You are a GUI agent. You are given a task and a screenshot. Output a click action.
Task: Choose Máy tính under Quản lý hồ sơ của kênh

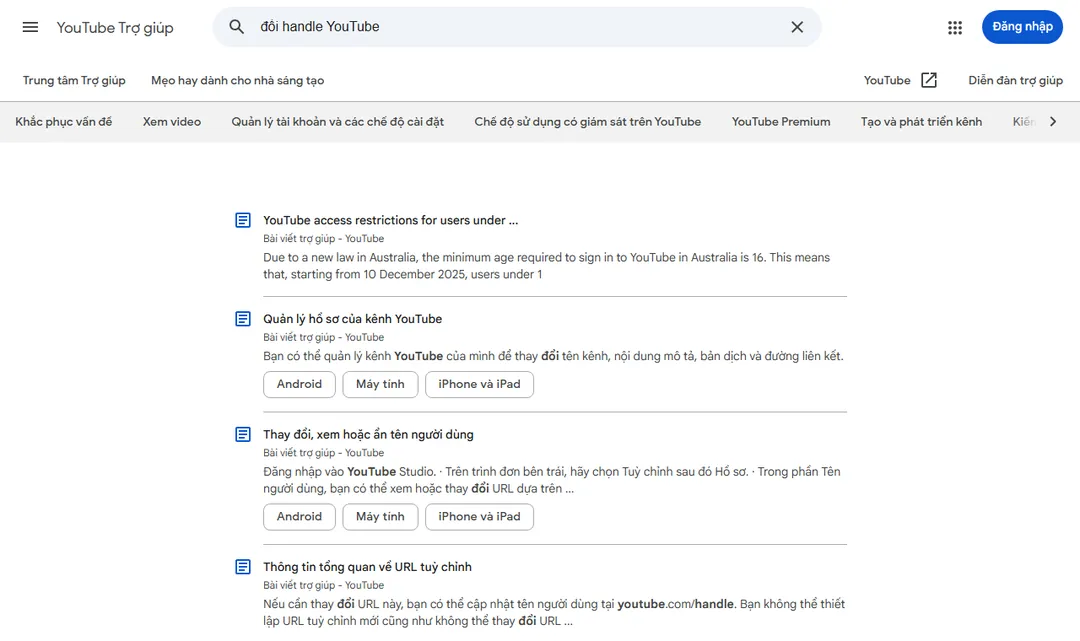pyautogui.click(x=380, y=384)
